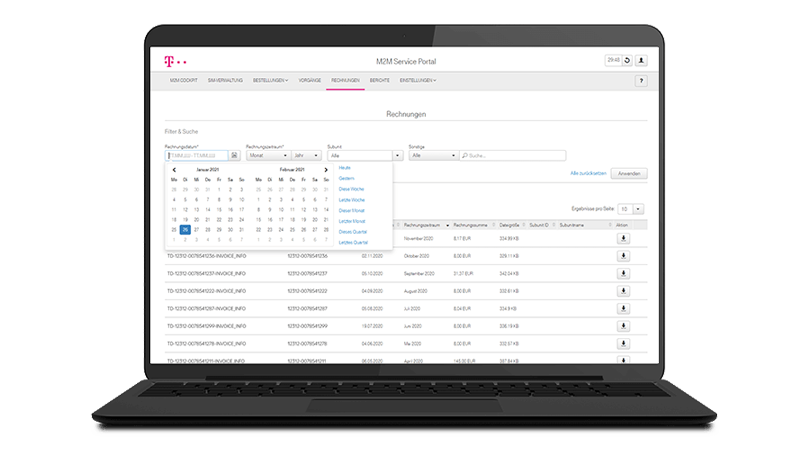This screenshot has width=810, height=450.
Task: Sort by Rechnungszeitraum column
Action: [x=426, y=225]
